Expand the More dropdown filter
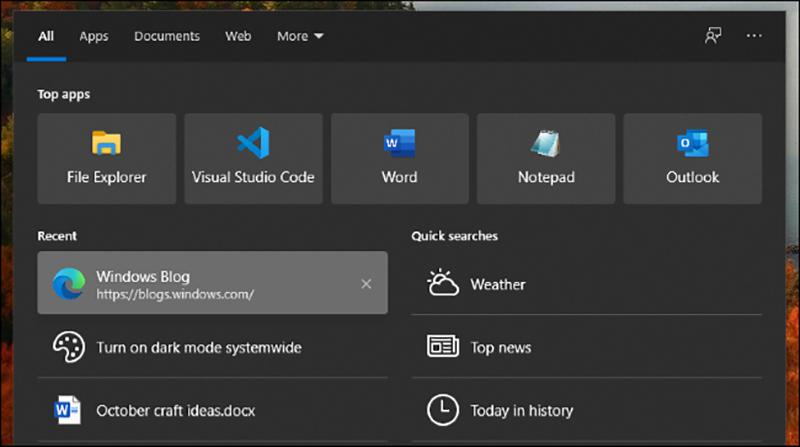The image size is (800, 447). (x=300, y=36)
